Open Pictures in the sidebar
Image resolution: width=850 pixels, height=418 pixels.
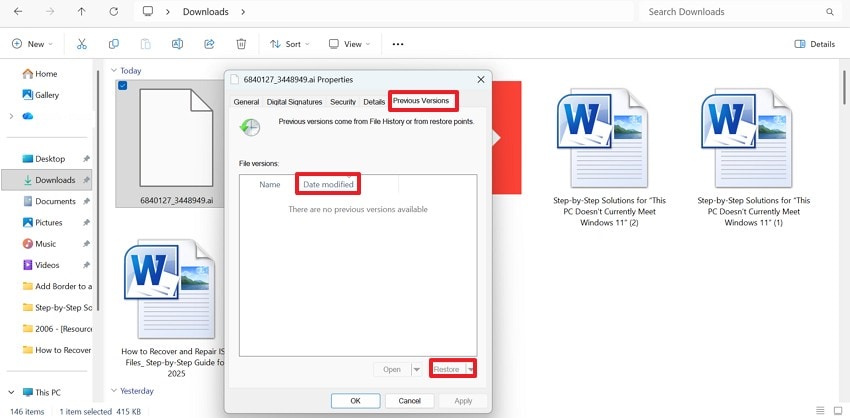click(42, 222)
